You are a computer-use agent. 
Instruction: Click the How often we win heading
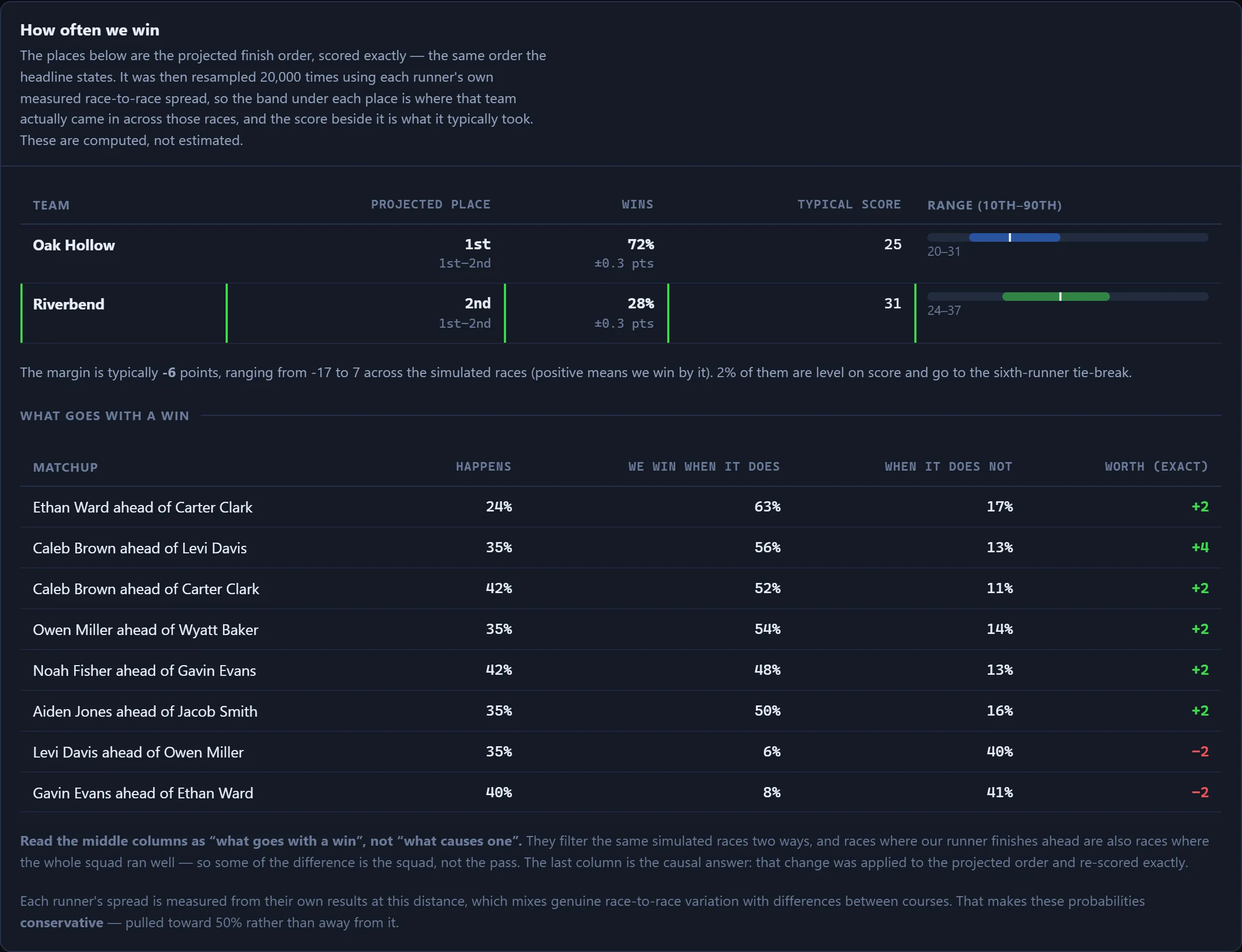click(90, 30)
